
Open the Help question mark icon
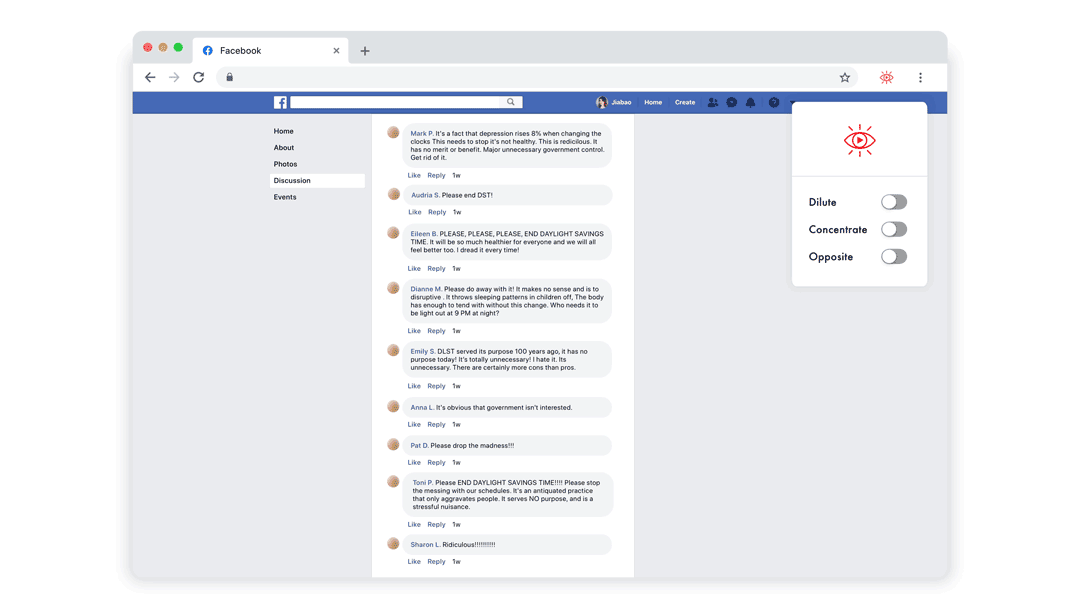771,102
